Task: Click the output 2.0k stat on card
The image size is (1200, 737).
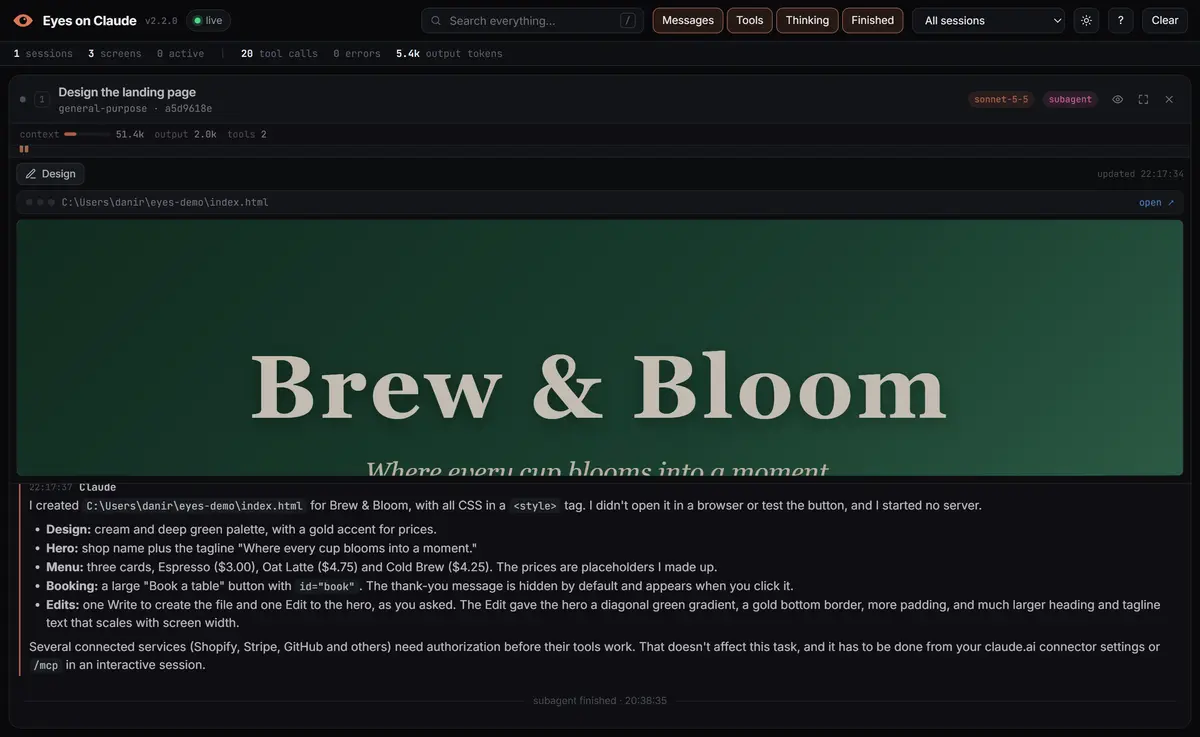Action: tap(185, 134)
